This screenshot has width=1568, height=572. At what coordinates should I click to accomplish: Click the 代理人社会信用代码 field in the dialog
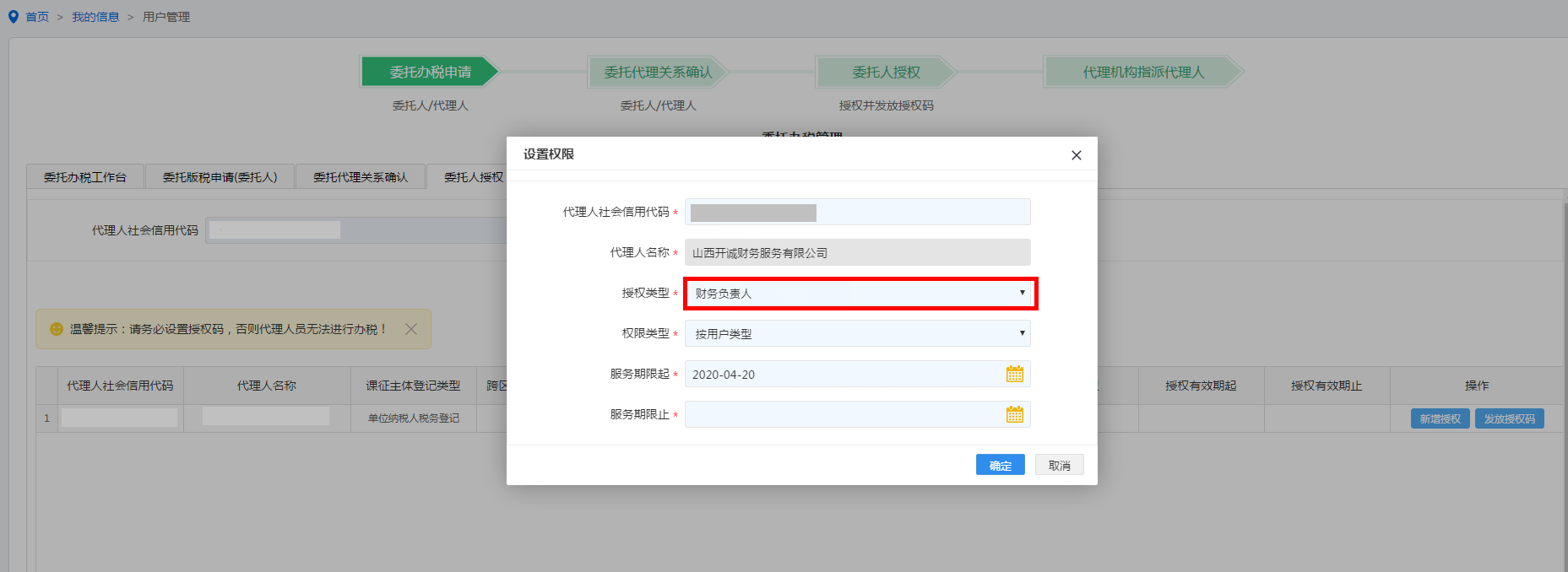pyautogui.click(x=858, y=212)
